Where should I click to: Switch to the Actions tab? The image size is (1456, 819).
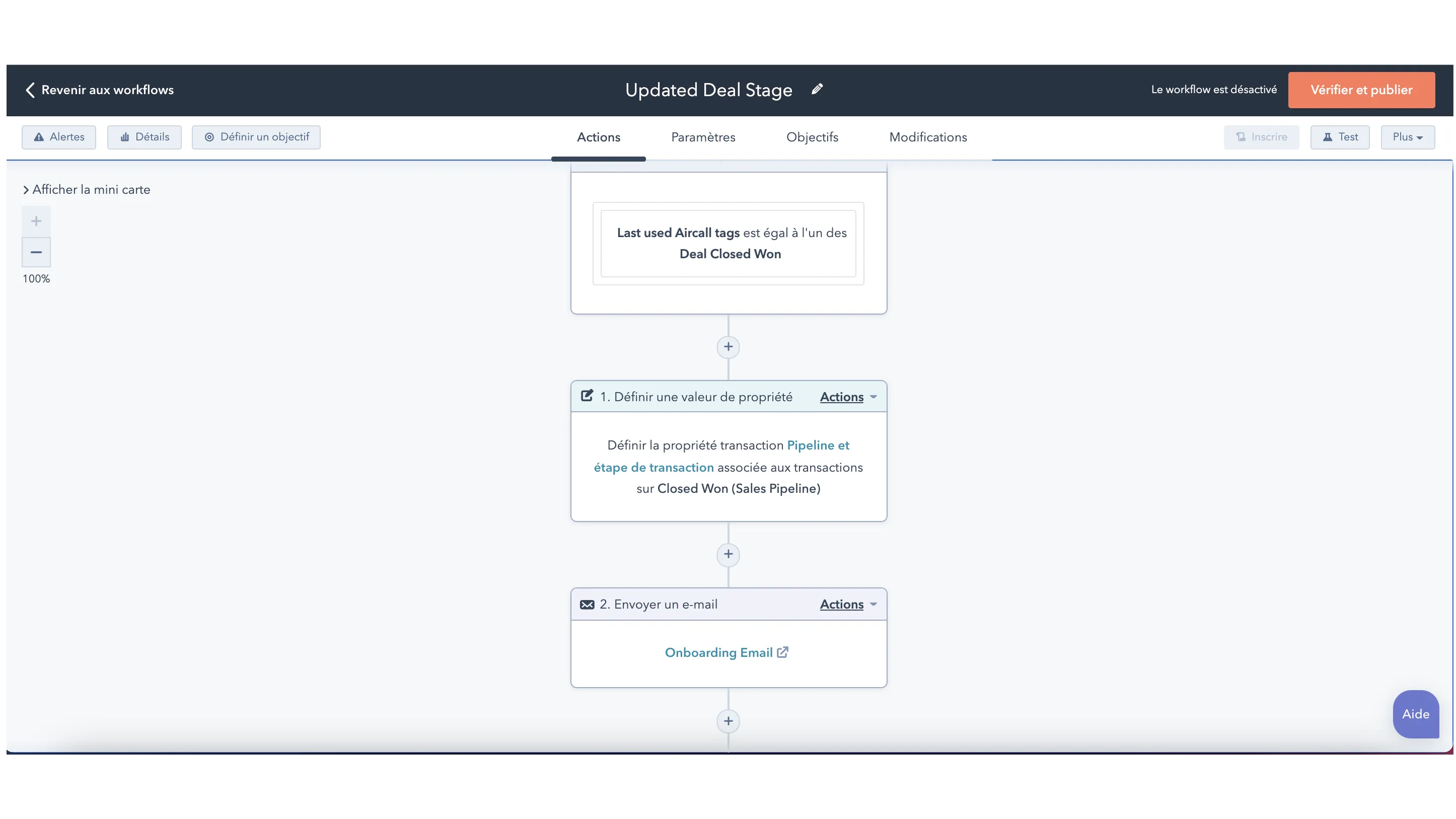click(x=598, y=137)
